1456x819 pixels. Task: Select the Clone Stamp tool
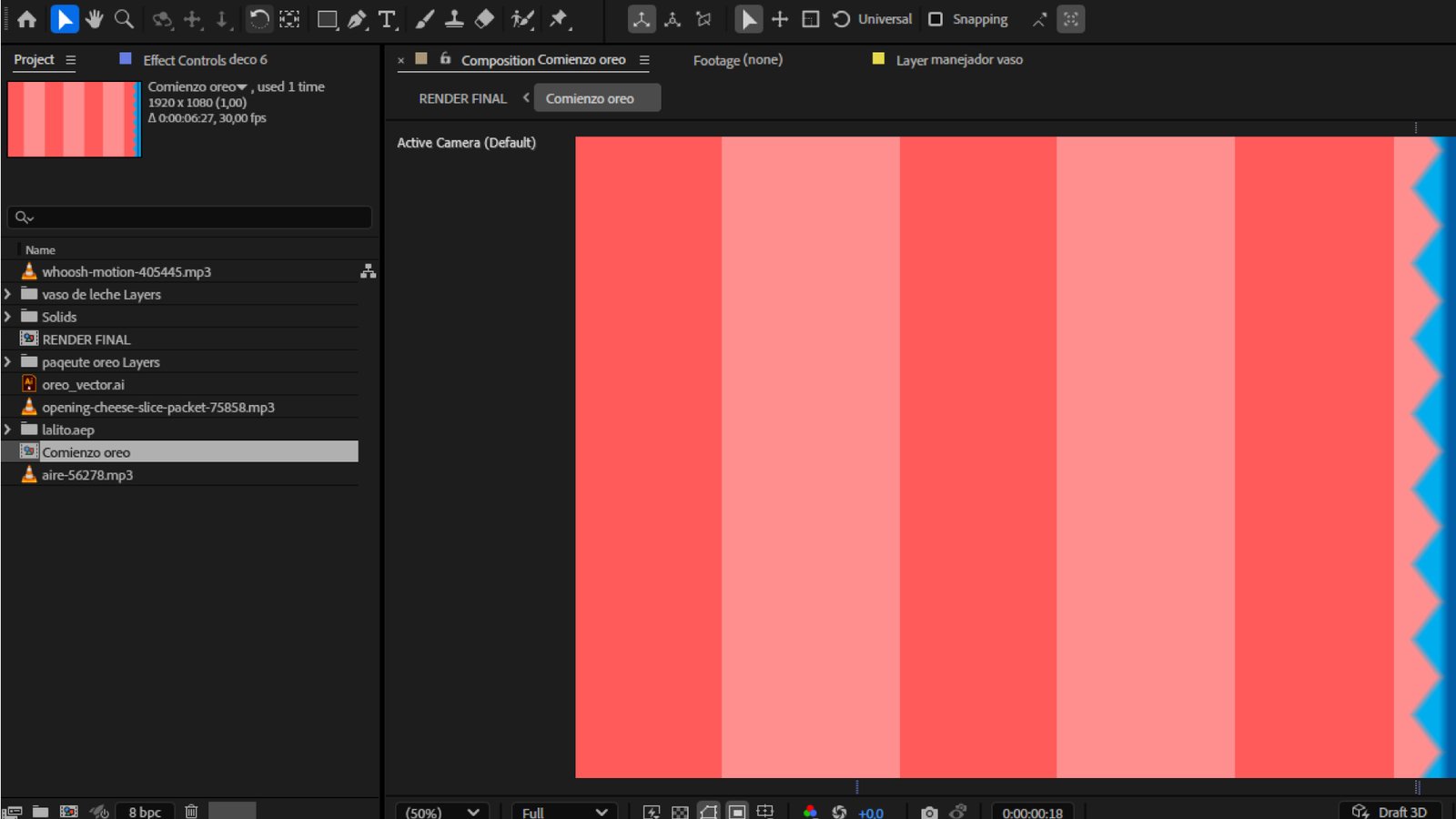(454, 19)
